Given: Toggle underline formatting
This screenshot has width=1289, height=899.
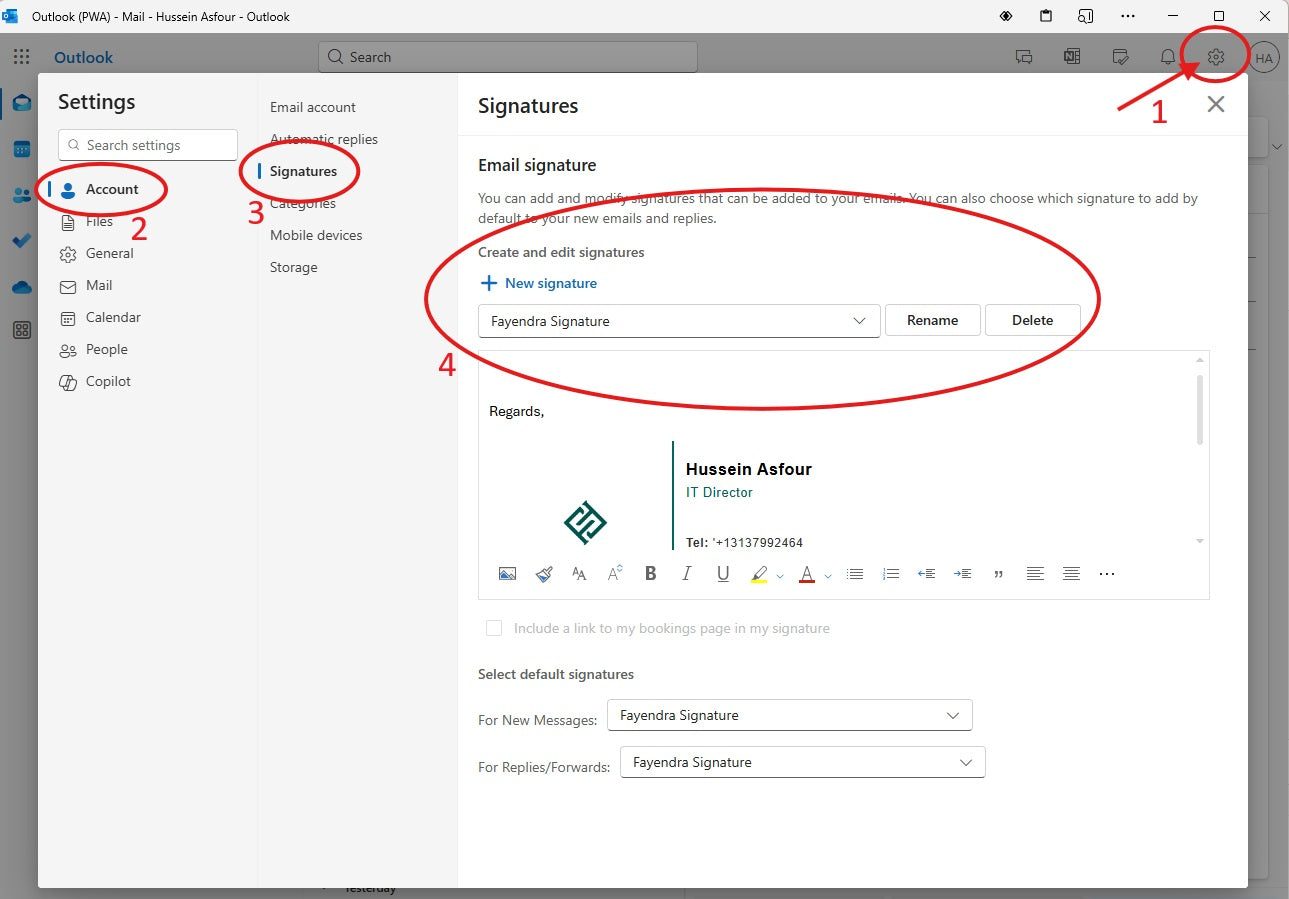Looking at the screenshot, I should point(723,574).
